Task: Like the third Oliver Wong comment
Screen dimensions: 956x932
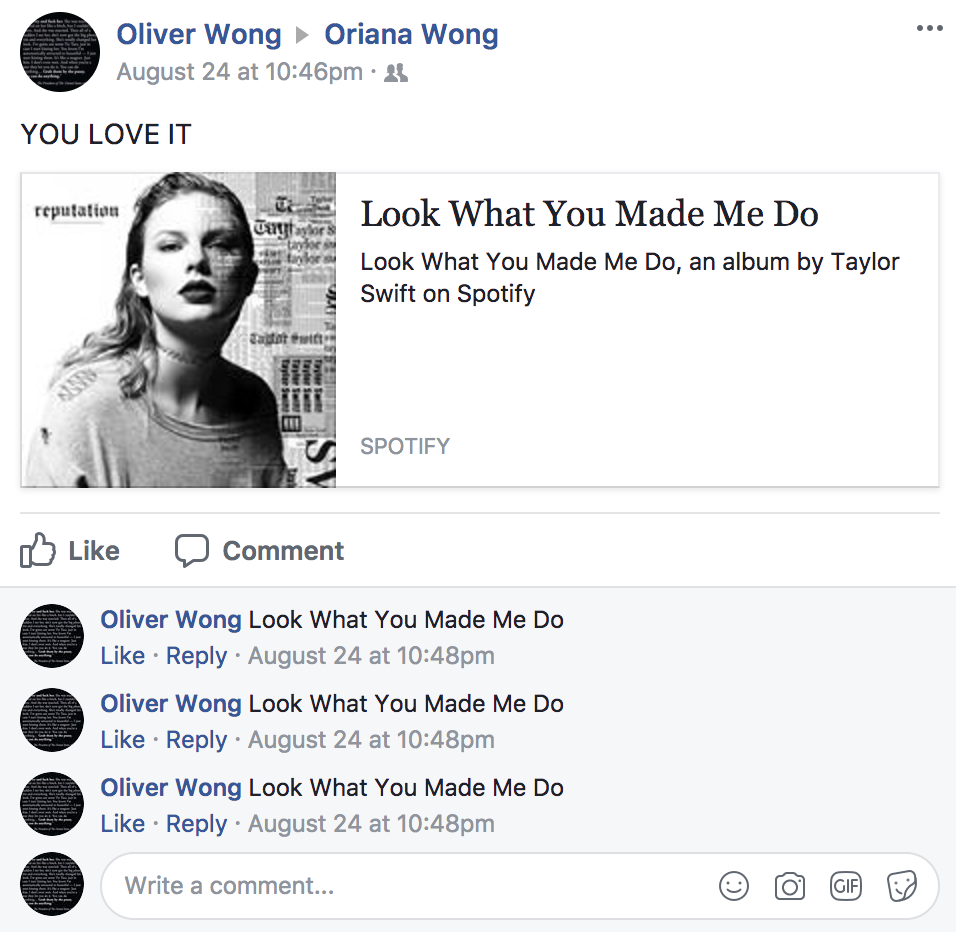Action: point(123,824)
